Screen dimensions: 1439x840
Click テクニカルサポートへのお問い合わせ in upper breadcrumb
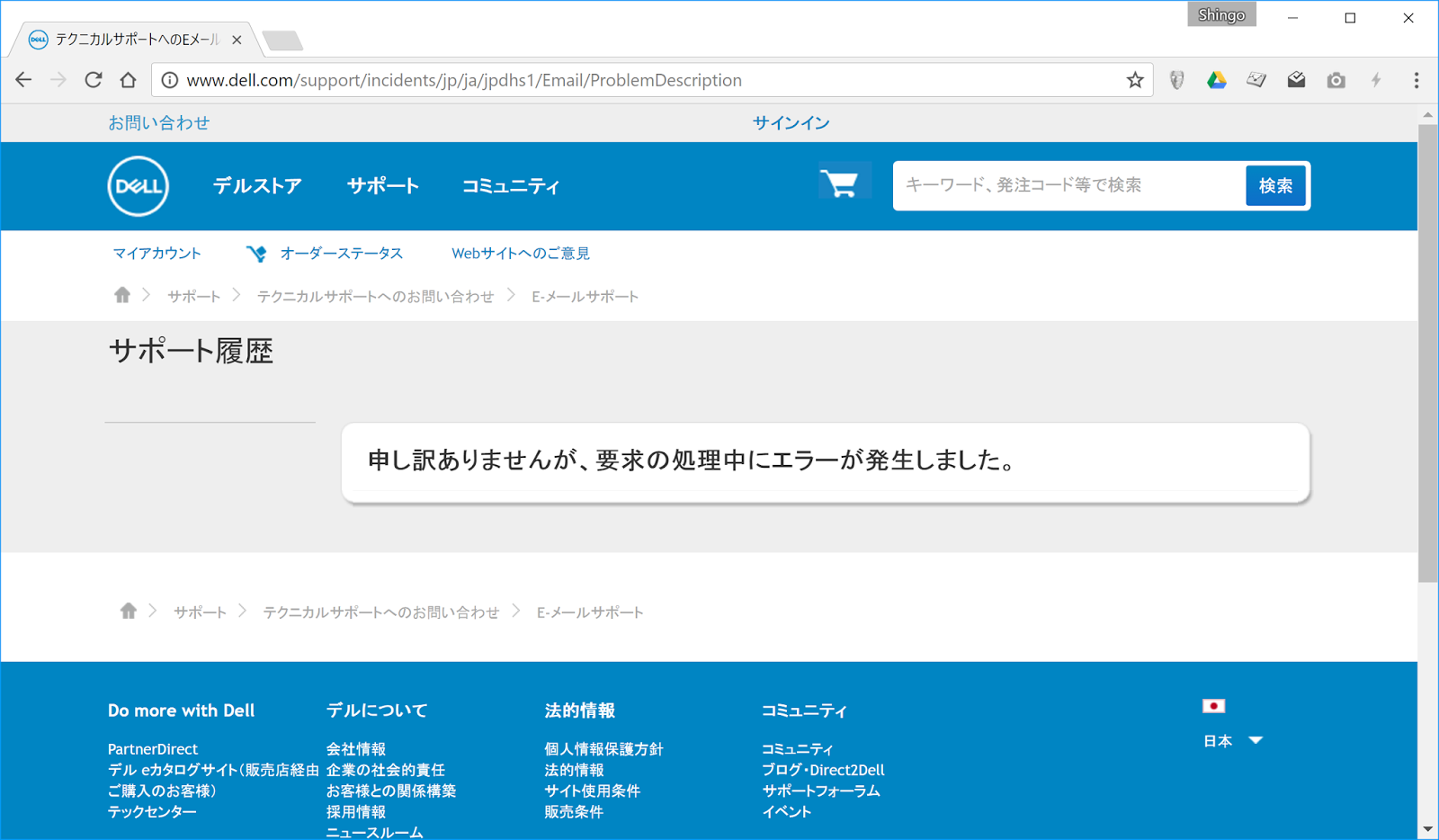point(375,296)
